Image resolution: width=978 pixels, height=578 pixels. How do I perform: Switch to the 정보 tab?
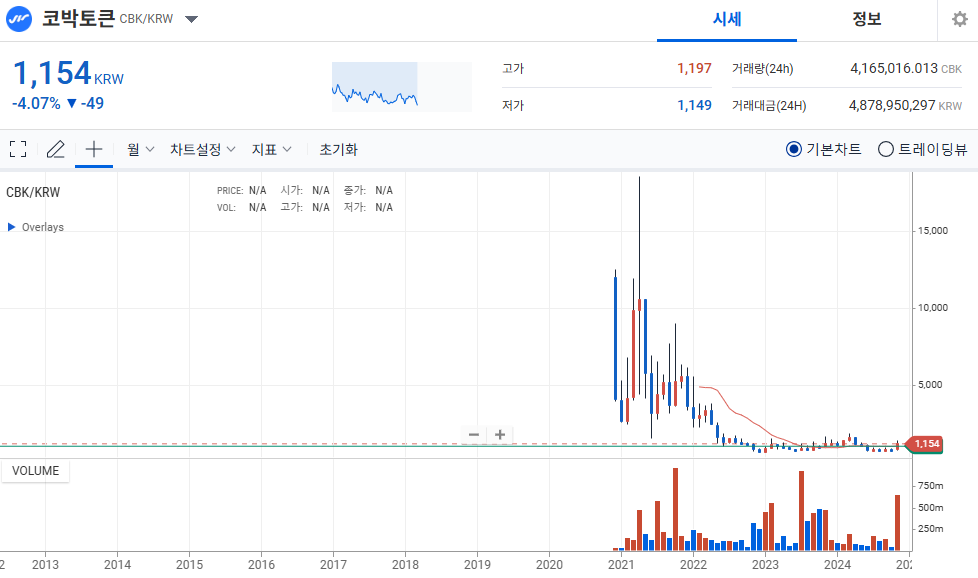tap(867, 19)
